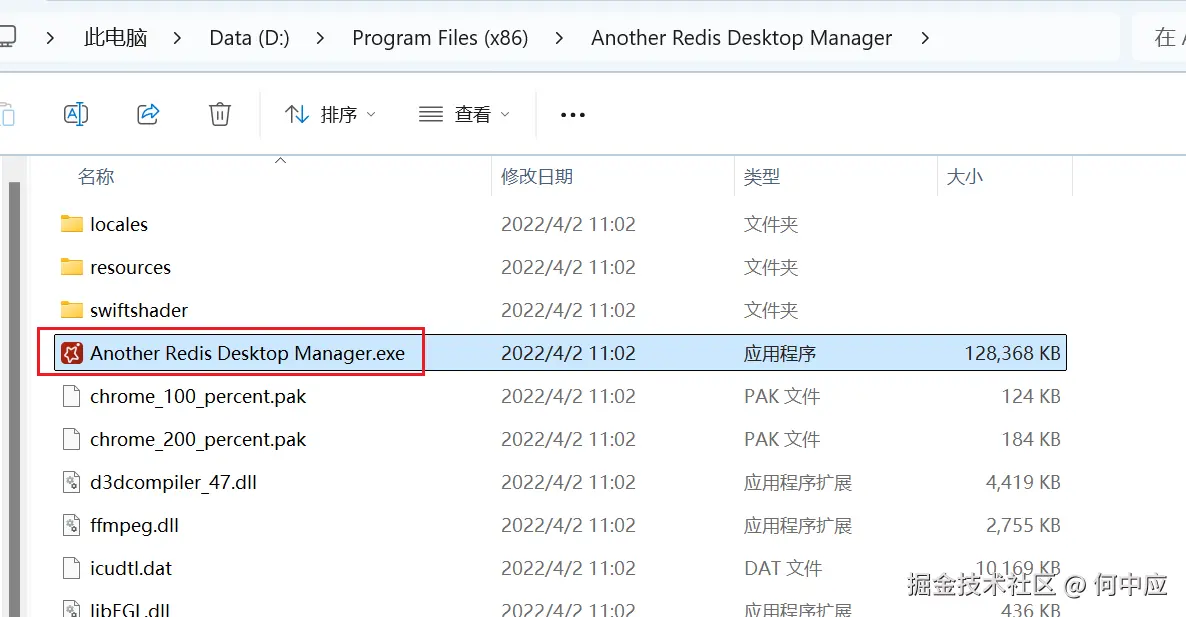Click Another Redis Desktop Manager.exe app icon
This screenshot has width=1186, height=617.
click(x=72, y=353)
